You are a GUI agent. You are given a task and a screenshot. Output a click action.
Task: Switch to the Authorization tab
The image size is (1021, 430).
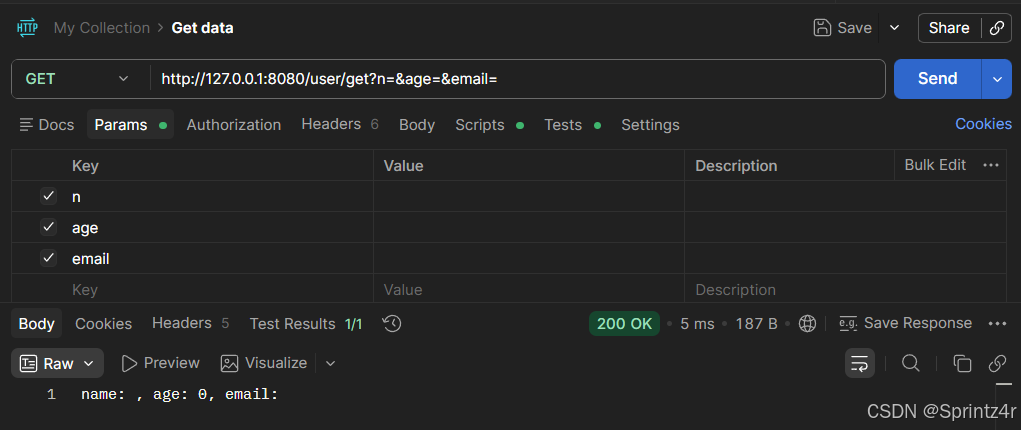(x=234, y=124)
